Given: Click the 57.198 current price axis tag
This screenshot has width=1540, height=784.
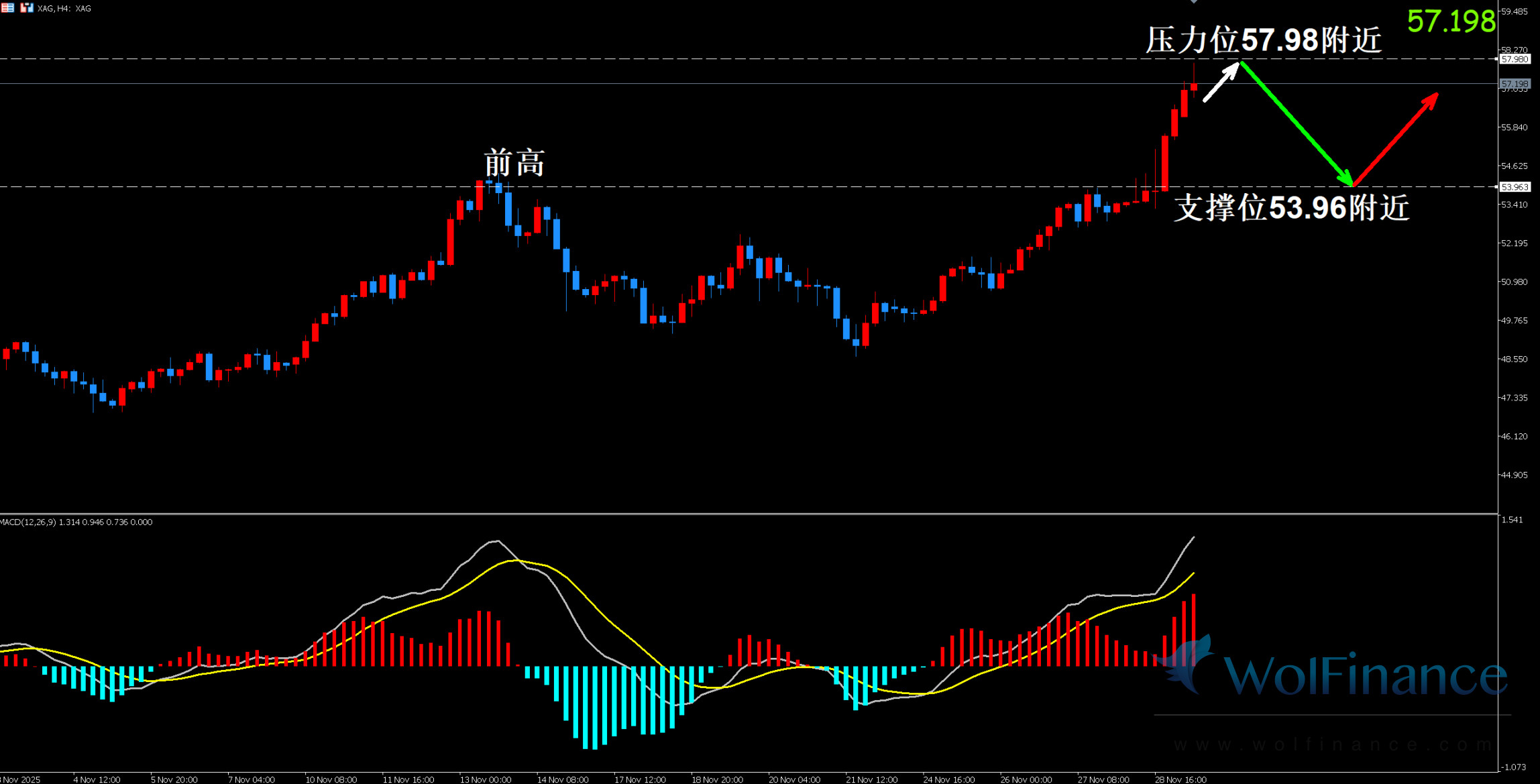Looking at the screenshot, I should tap(1515, 84).
